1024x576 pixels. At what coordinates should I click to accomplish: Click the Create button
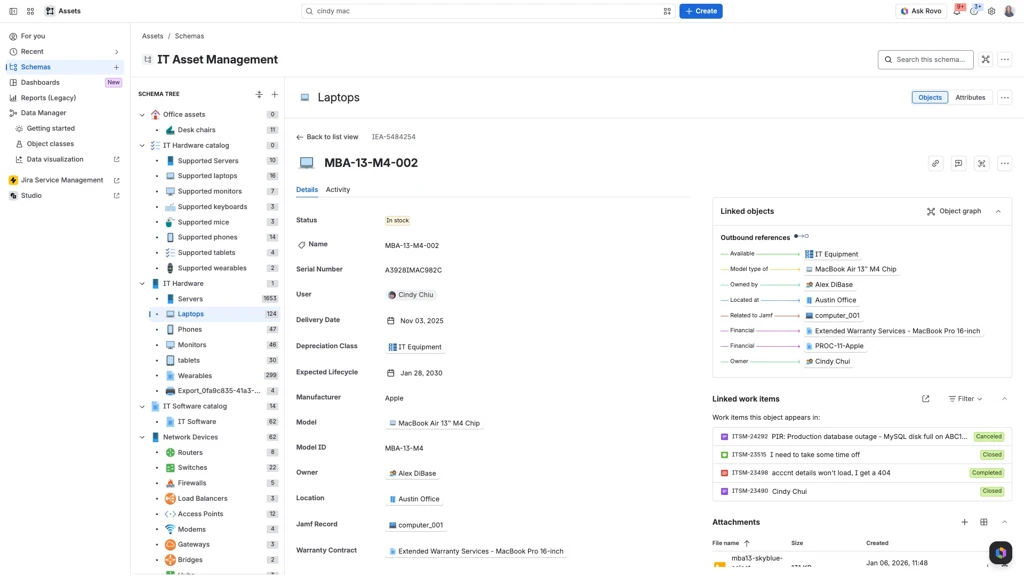[701, 11]
